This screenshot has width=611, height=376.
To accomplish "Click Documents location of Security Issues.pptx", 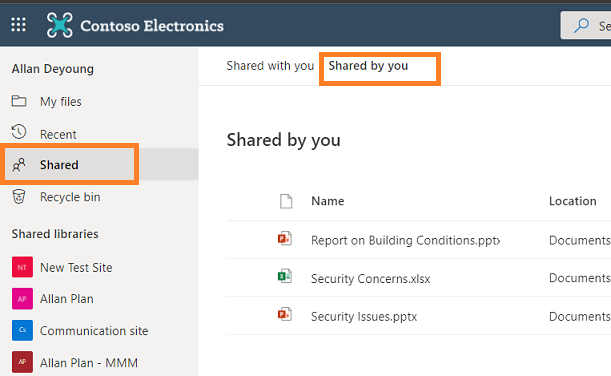I will point(579,316).
